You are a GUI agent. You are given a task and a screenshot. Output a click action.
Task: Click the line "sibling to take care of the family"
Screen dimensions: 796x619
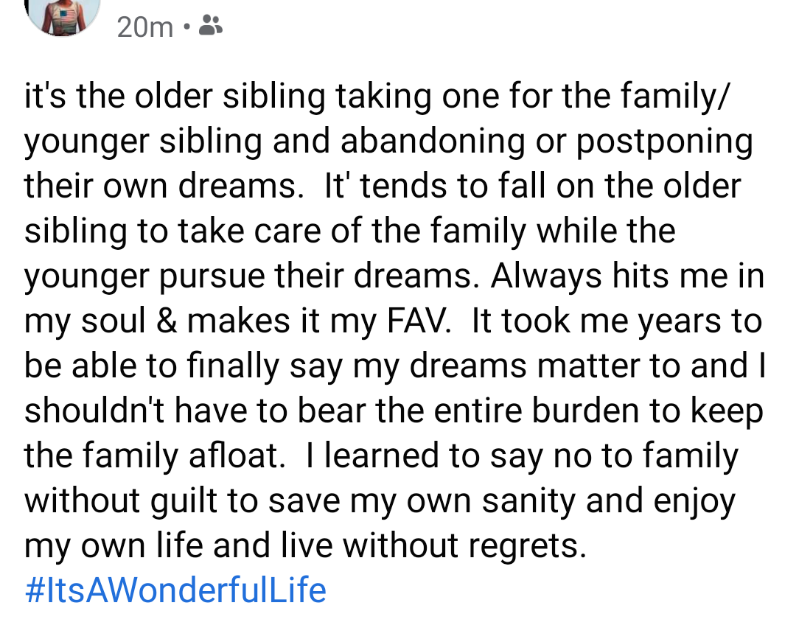350,231
